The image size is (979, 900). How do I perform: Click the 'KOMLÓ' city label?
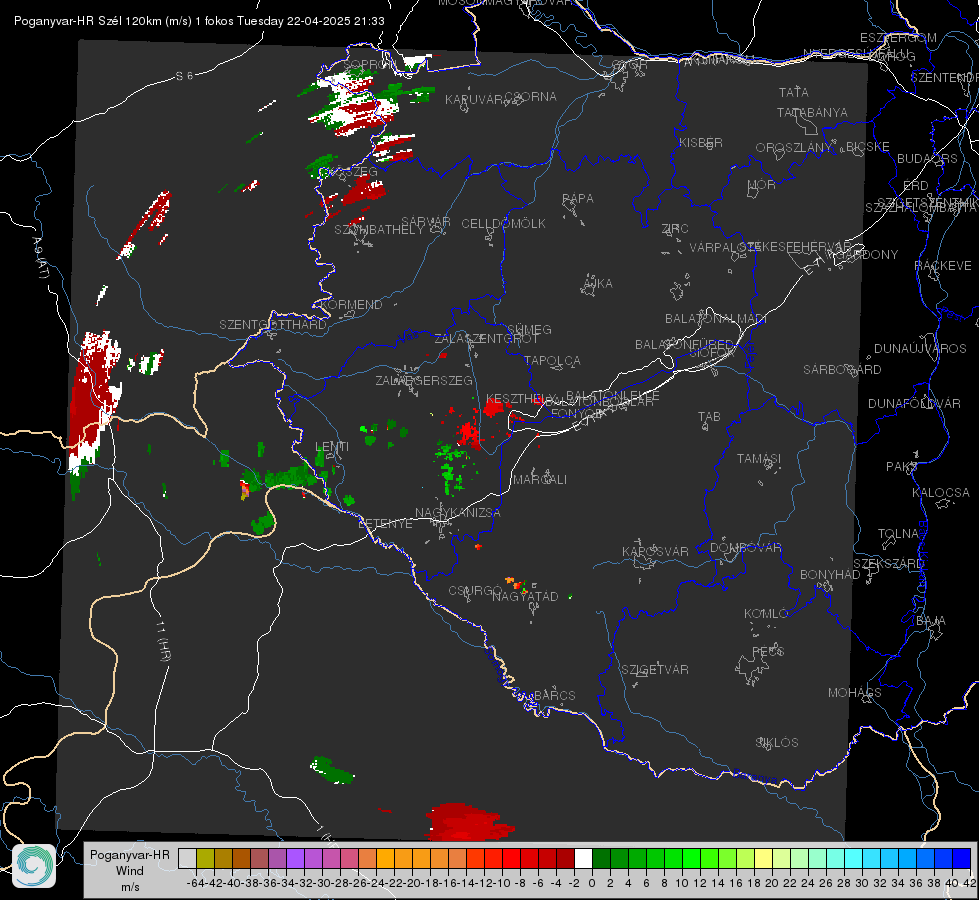(766, 614)
